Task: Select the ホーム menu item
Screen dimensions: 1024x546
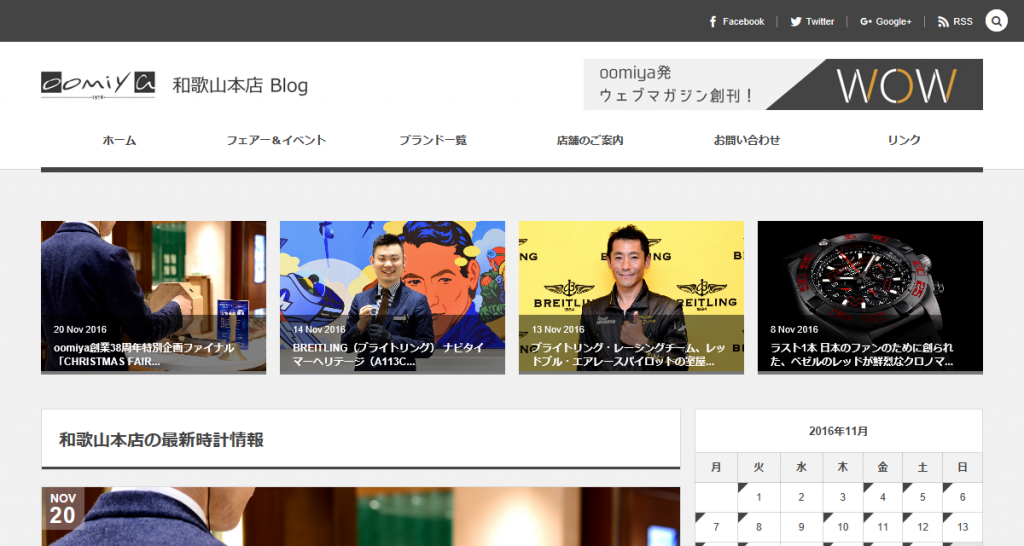Action: tap(119, 141)
